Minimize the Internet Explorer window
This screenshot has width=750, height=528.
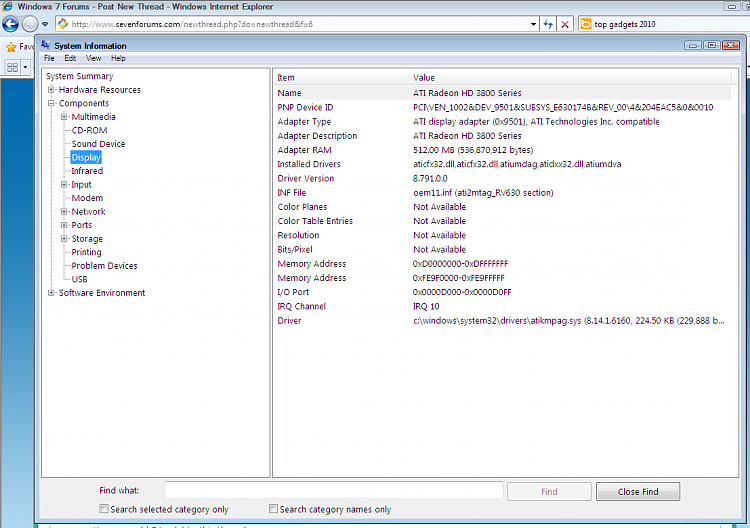coord(731,7)
